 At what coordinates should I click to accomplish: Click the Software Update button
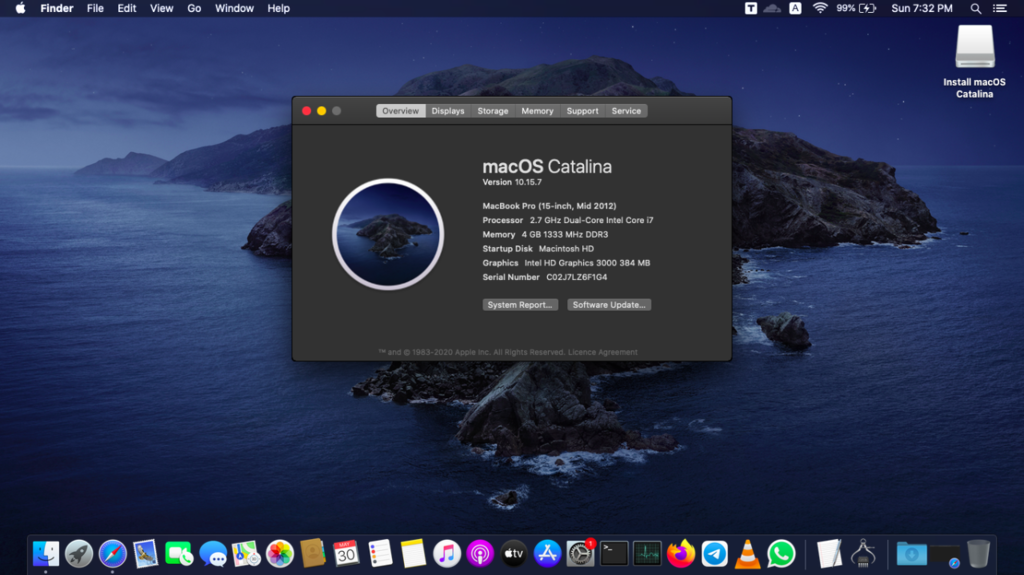pyautogui.click(x=609, y=305)
